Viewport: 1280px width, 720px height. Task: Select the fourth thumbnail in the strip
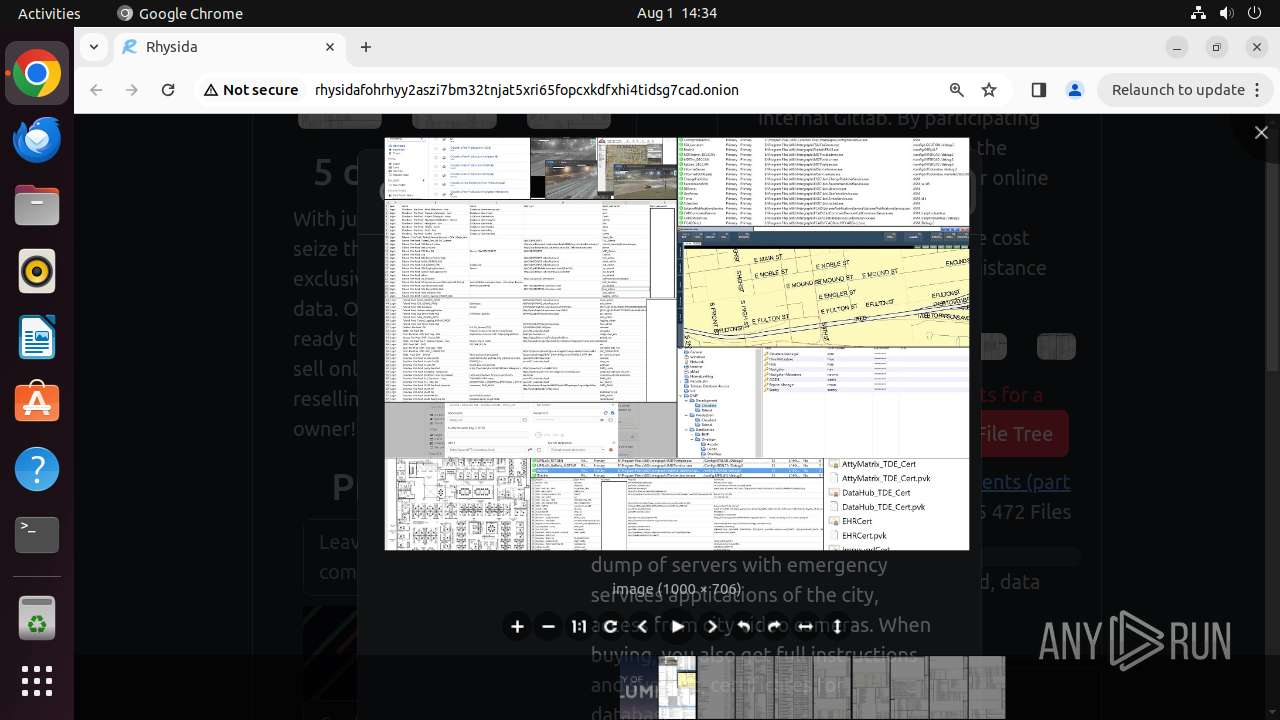(755, 688)
